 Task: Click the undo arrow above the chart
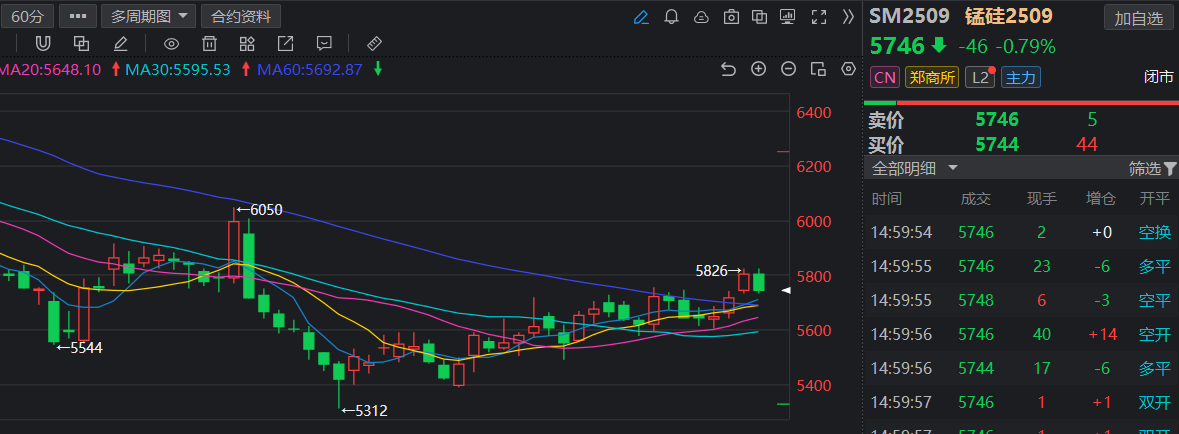tap(728, 69)
